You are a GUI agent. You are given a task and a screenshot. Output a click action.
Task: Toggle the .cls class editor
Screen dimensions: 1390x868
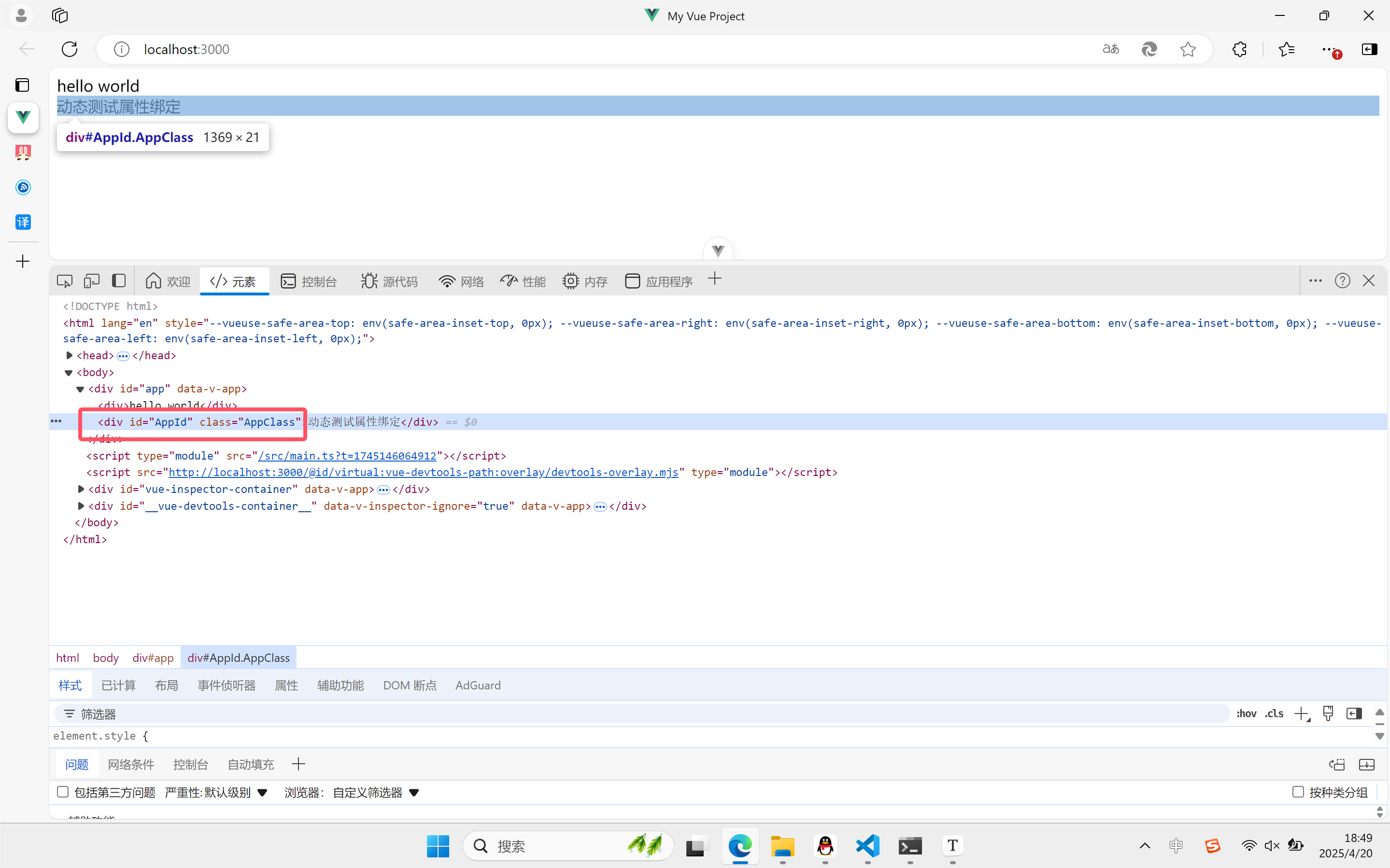coord(1274,714)
